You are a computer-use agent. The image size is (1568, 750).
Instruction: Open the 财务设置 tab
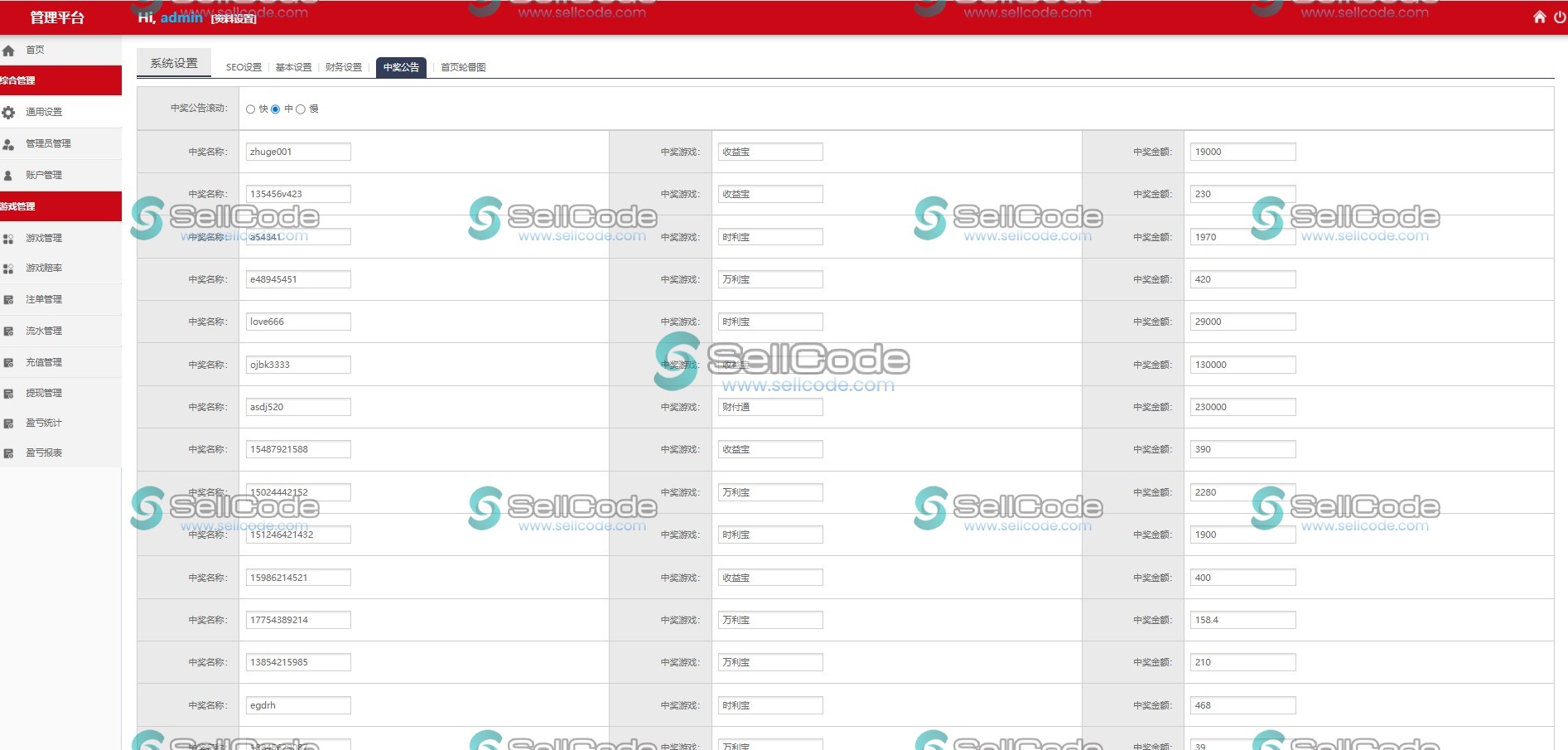pyautogui.click(x=344, y=67)
